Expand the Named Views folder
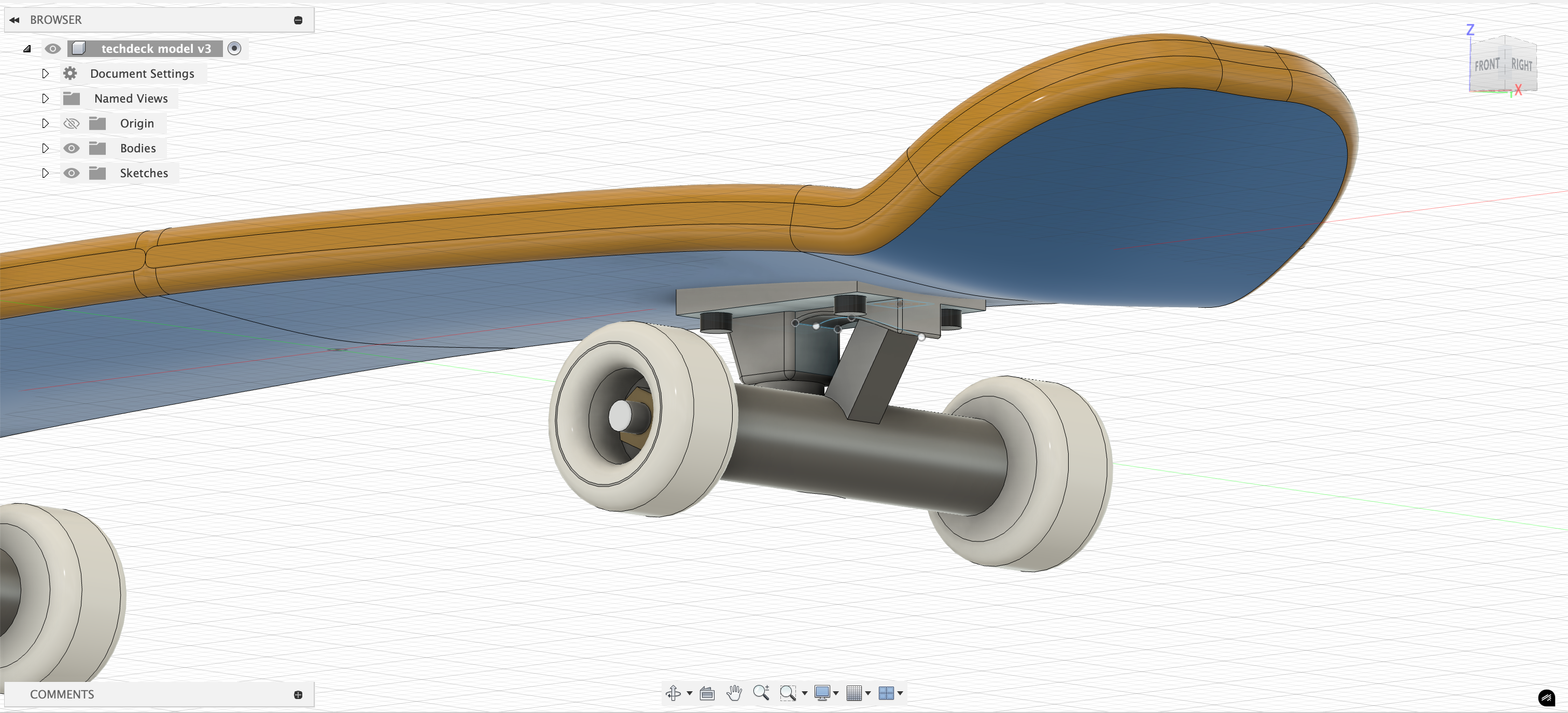Screen dimensions: 1568x713 [x=46, y=98]
